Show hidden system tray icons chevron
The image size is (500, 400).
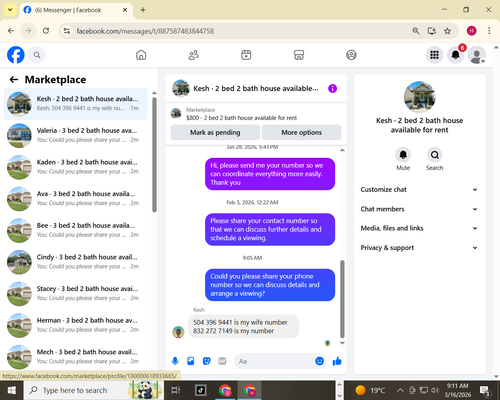(400, 390)
